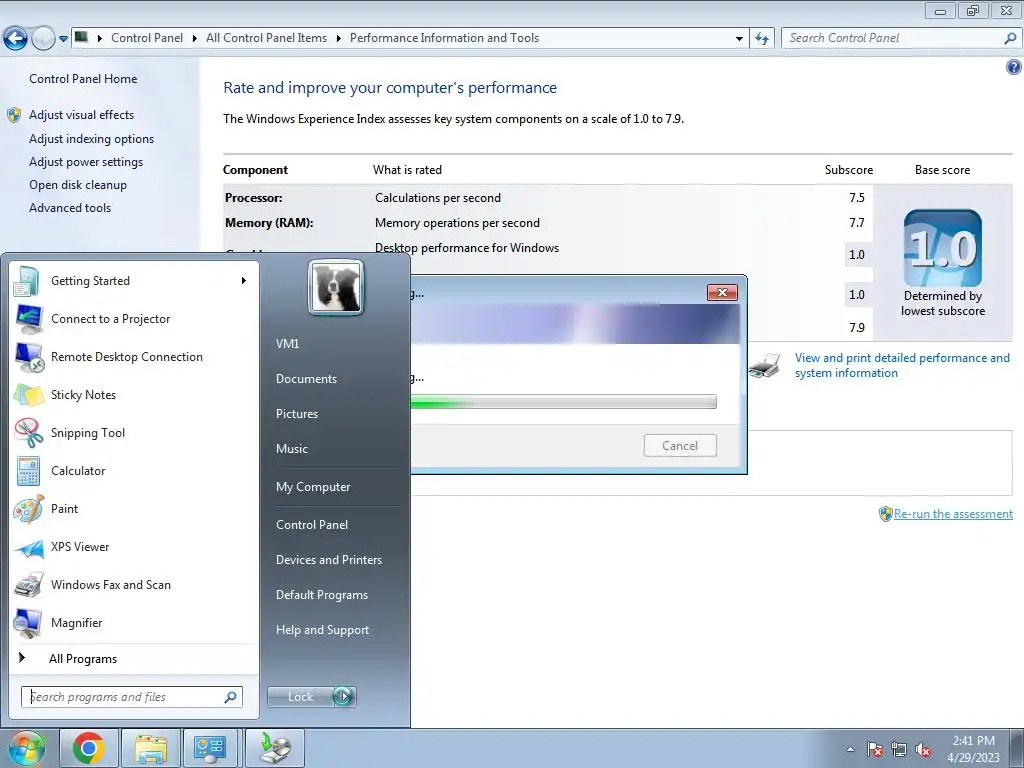Viewport: 1024px width, 768px height.
Task: Expand the address bar history dropdown
Action: pyautogui.click(x=739, y=38)
